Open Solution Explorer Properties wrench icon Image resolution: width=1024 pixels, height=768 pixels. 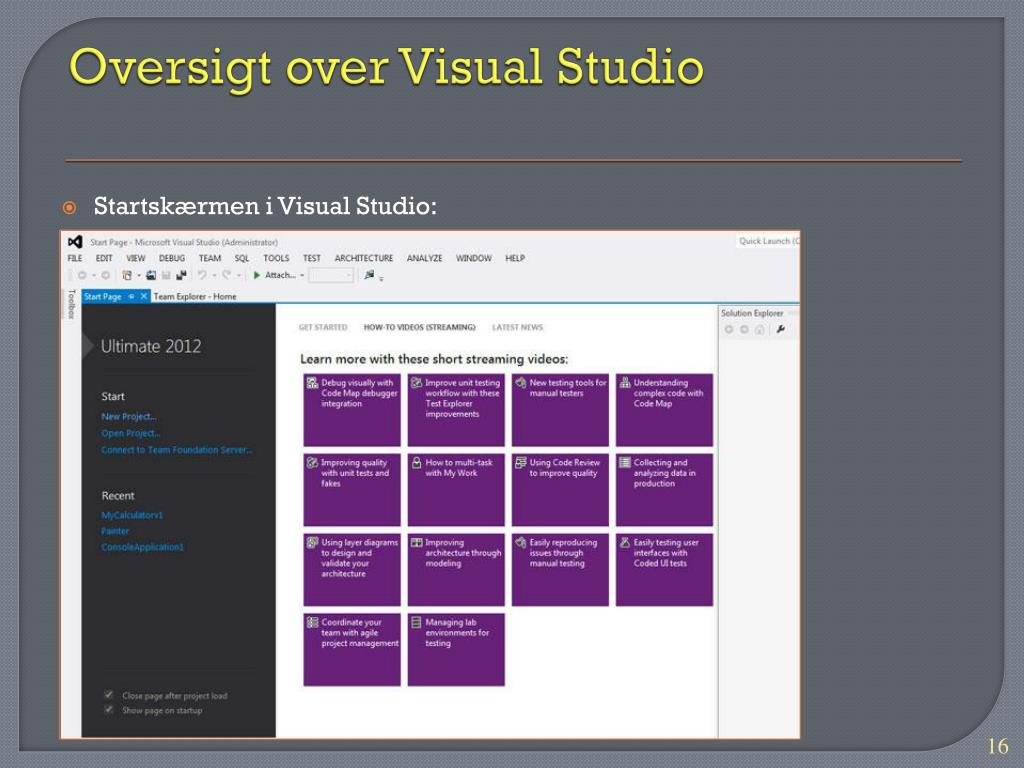tap(780, 329)
